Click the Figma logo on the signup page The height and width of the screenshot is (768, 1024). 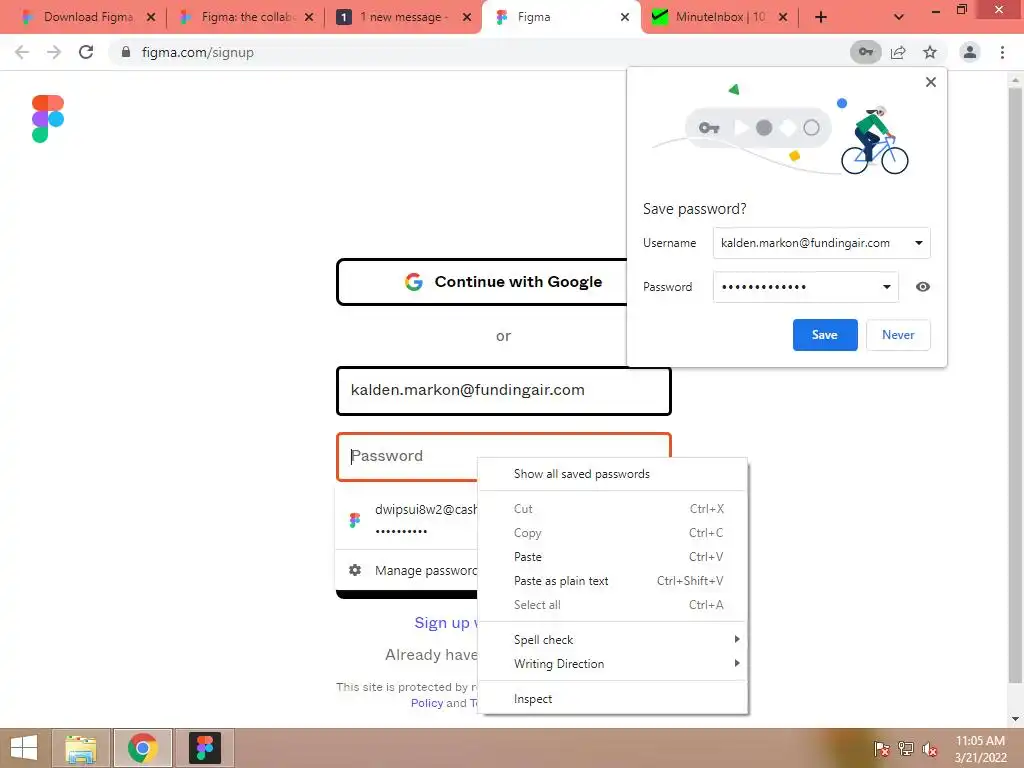pos(48,118)
